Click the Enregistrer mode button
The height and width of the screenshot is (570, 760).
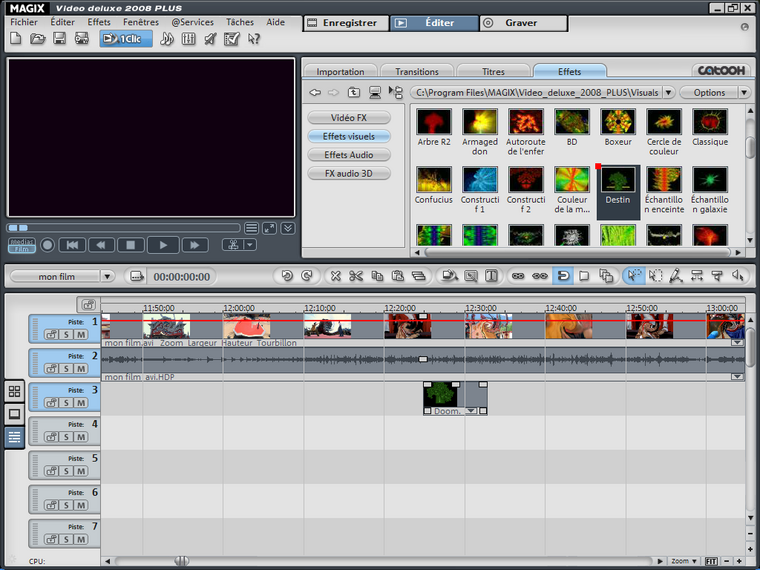point(347,23)
